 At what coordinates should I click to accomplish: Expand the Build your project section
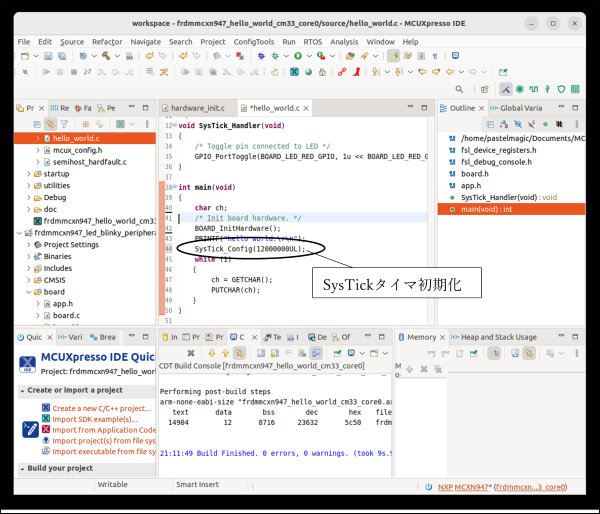[22, 468]
